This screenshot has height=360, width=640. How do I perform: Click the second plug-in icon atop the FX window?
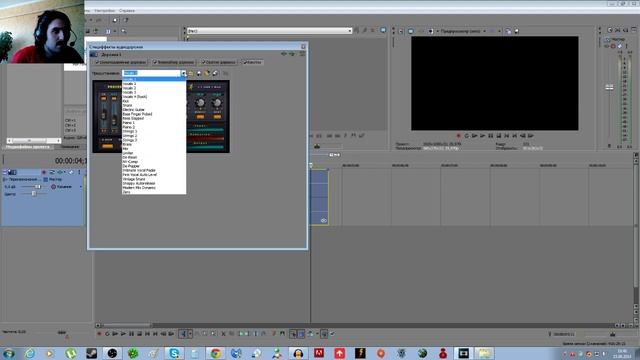(x=292, y=54)
